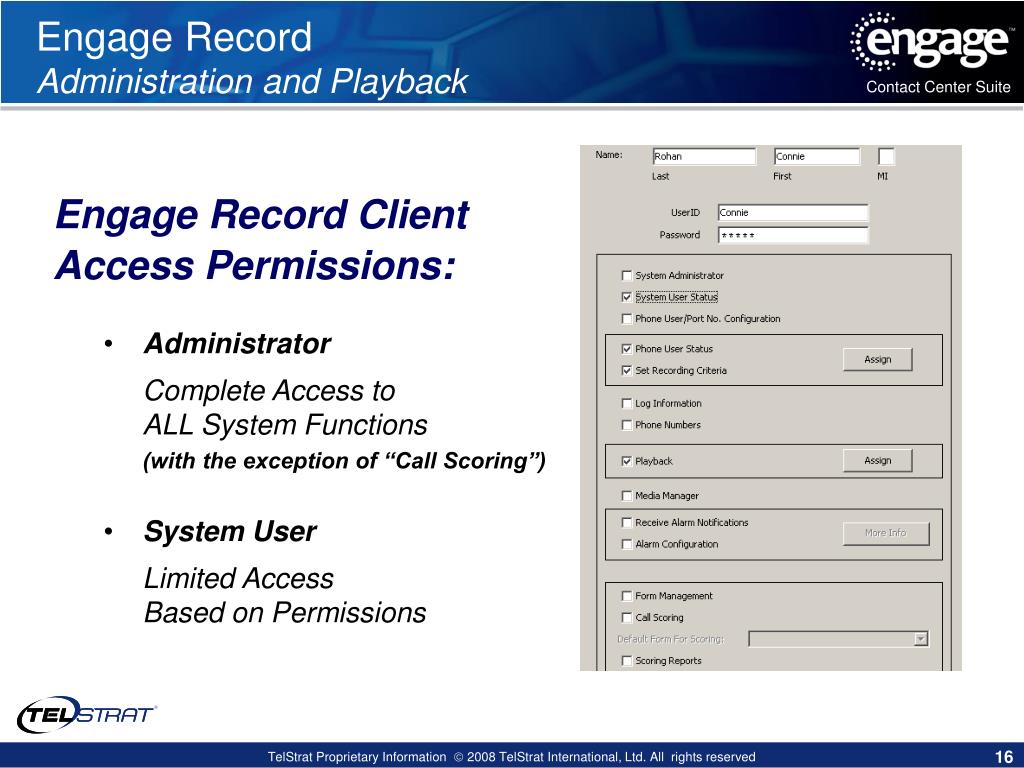This screenshot has height=768, width=1024.
Task: Click the 'System User' bullet heading
Action: (230, 532)
